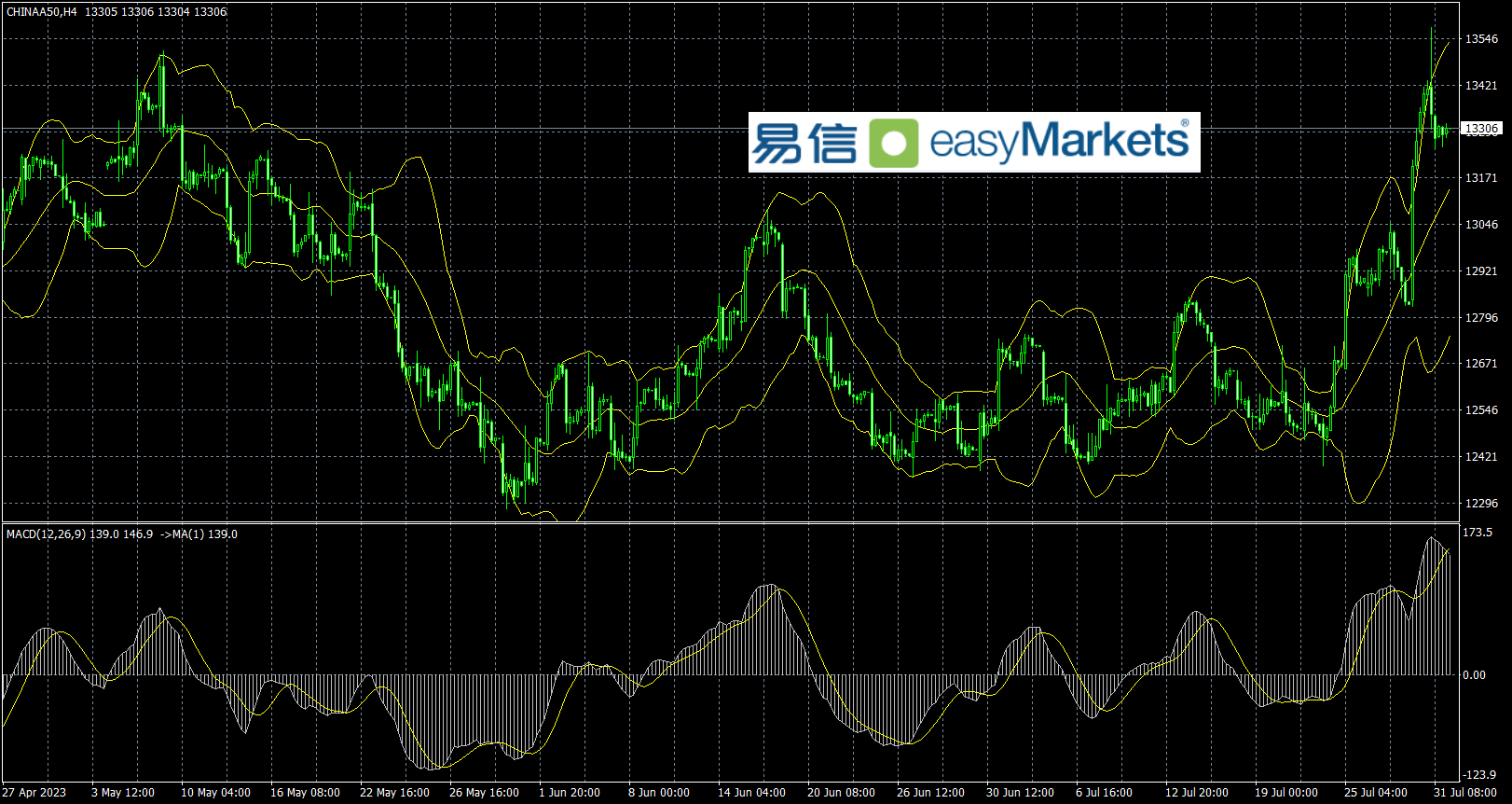Click price axis value 12546
1512x804 pixels.
(1481, 410)
